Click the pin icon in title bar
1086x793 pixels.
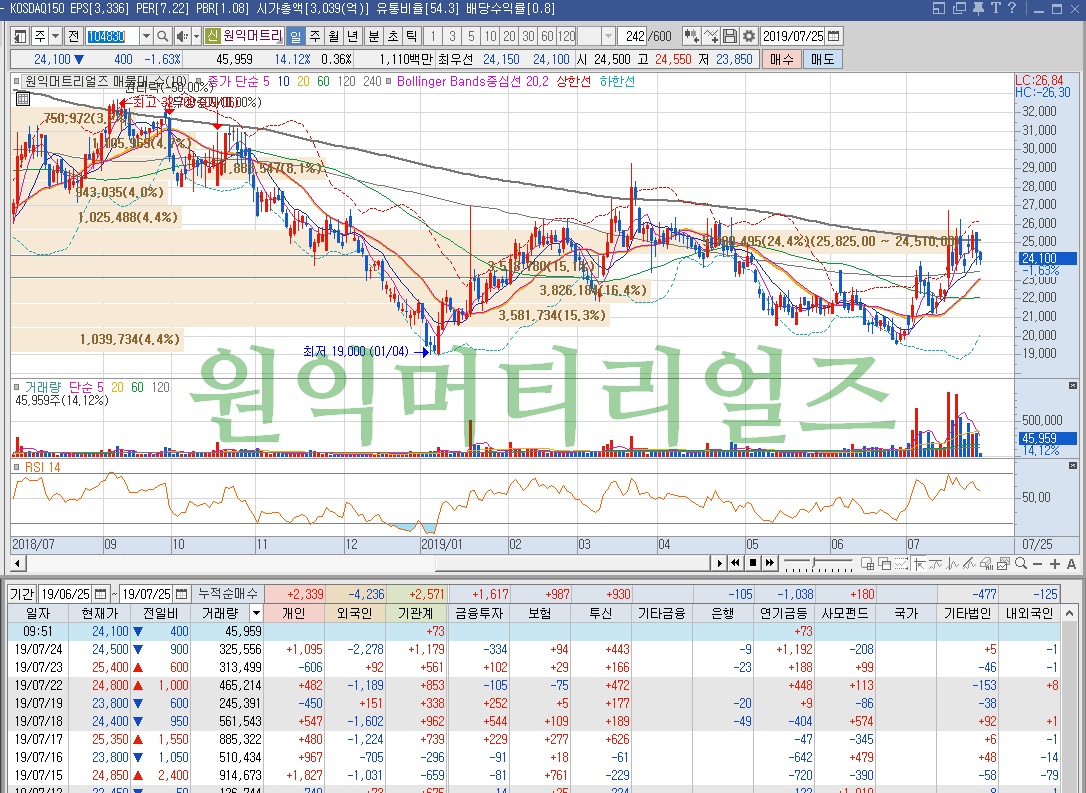[978, 8]
